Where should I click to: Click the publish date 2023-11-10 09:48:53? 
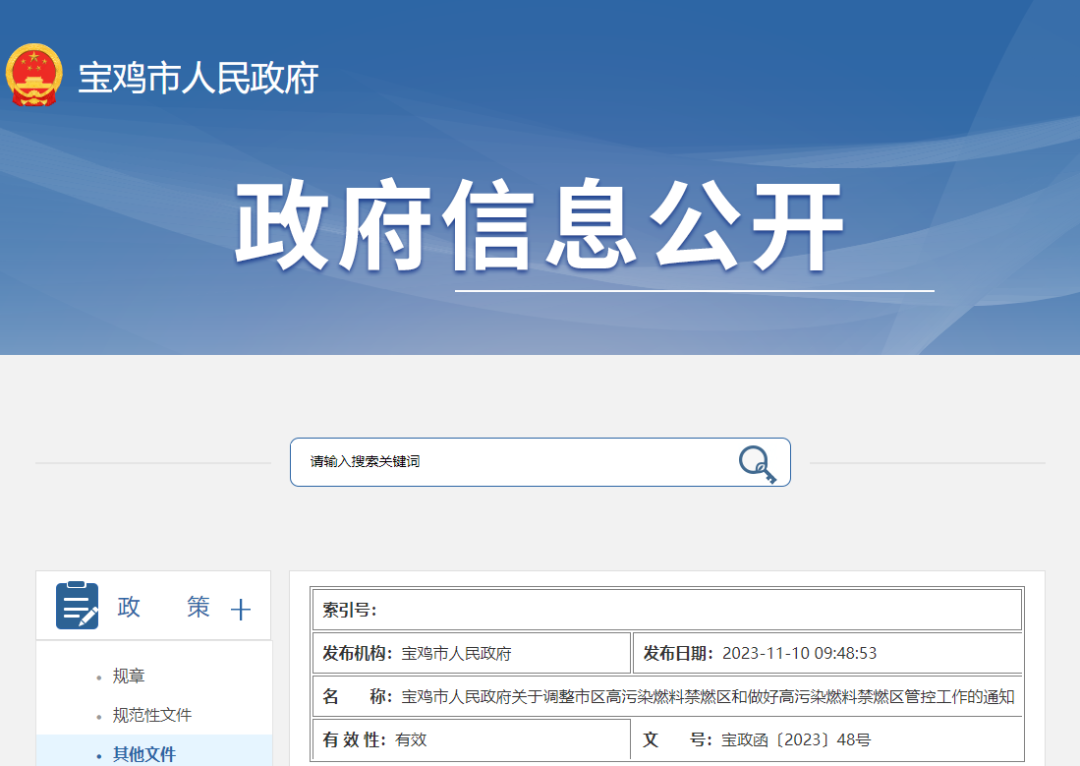click(x=799, y=654)
